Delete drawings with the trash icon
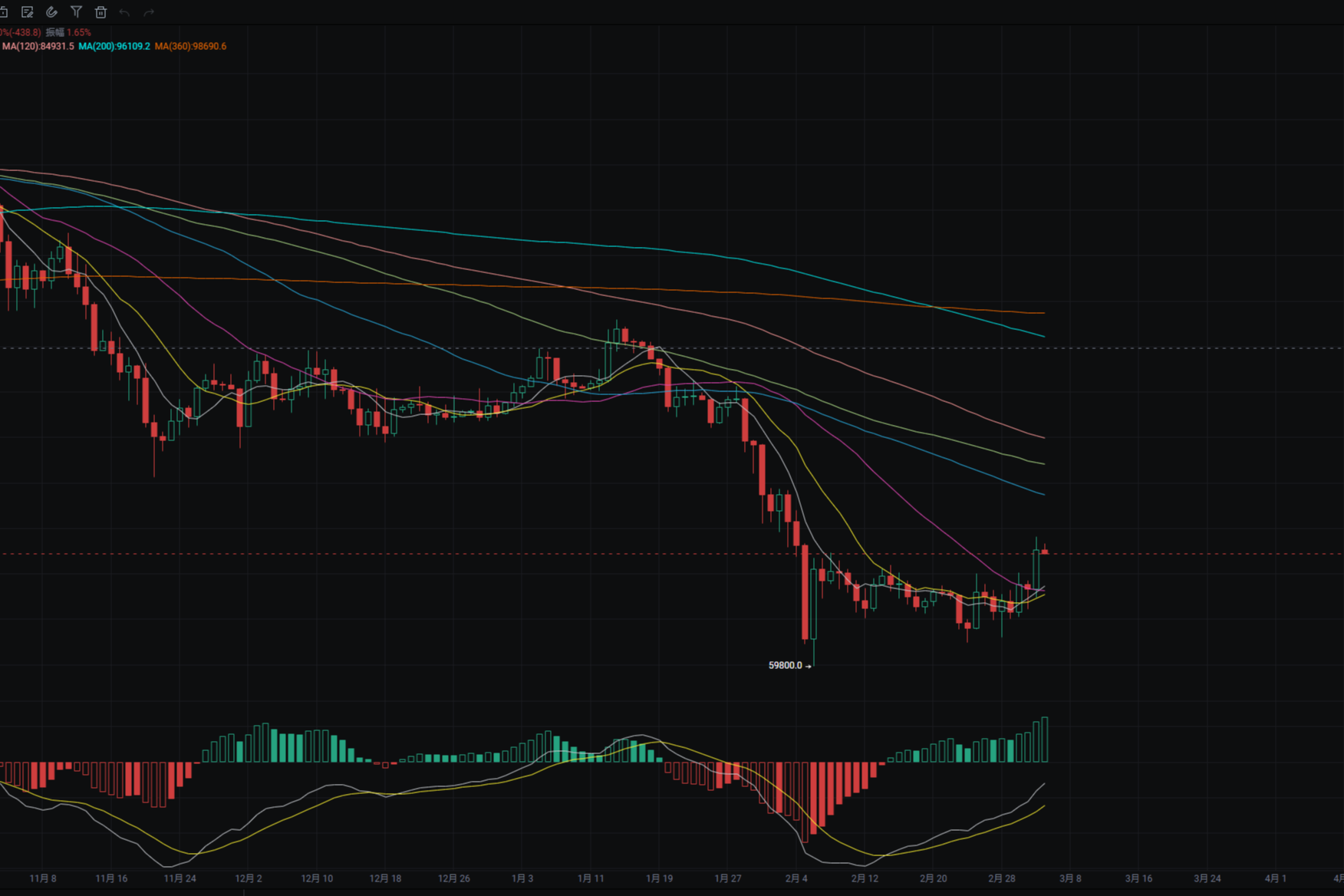 (100, 12)
